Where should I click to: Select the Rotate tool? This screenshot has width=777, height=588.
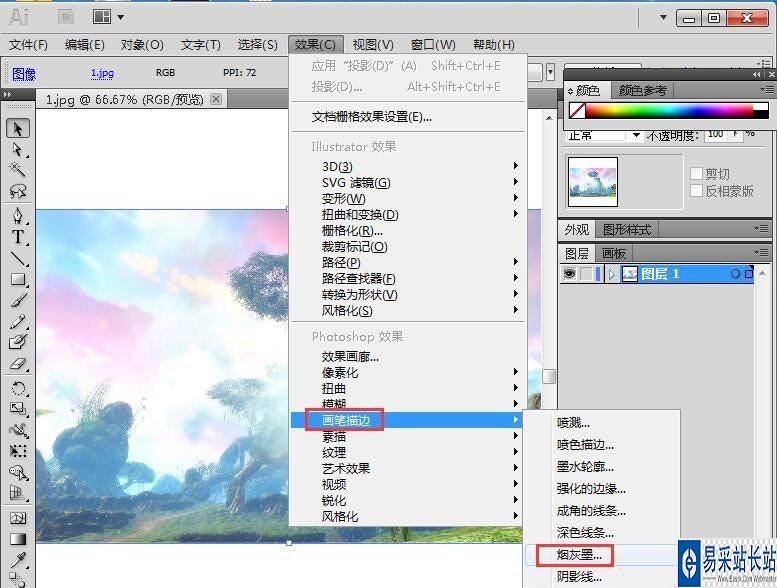[18, 387]
